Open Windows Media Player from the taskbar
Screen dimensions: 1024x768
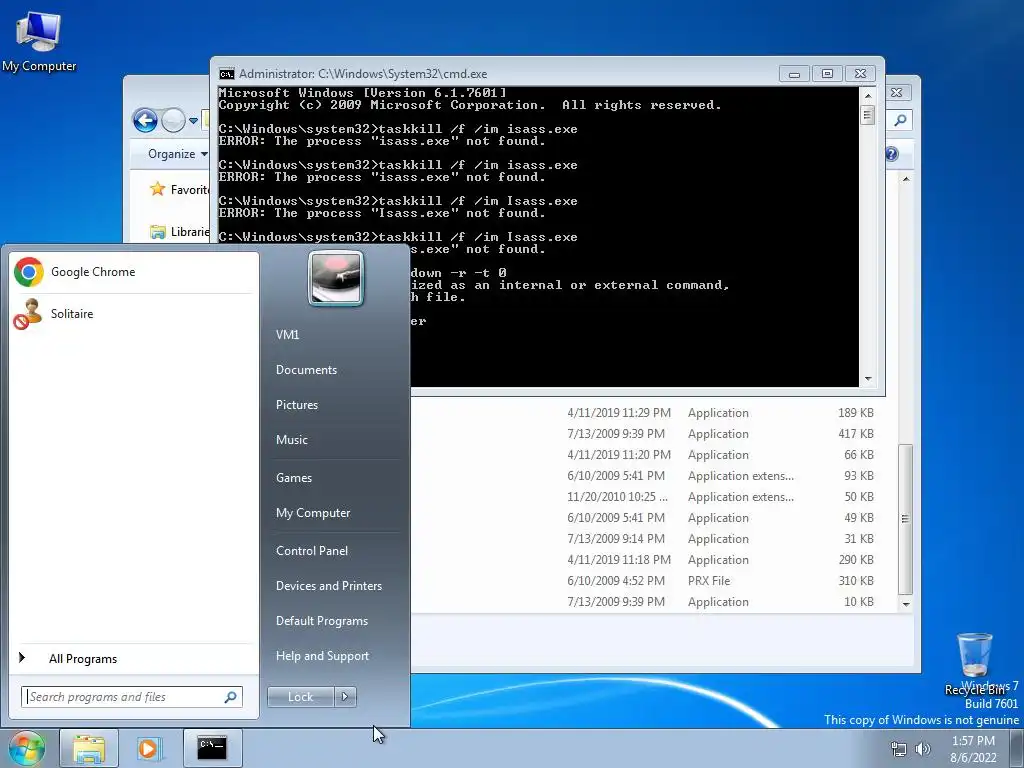pyautogui.click(x=149, y=748)
